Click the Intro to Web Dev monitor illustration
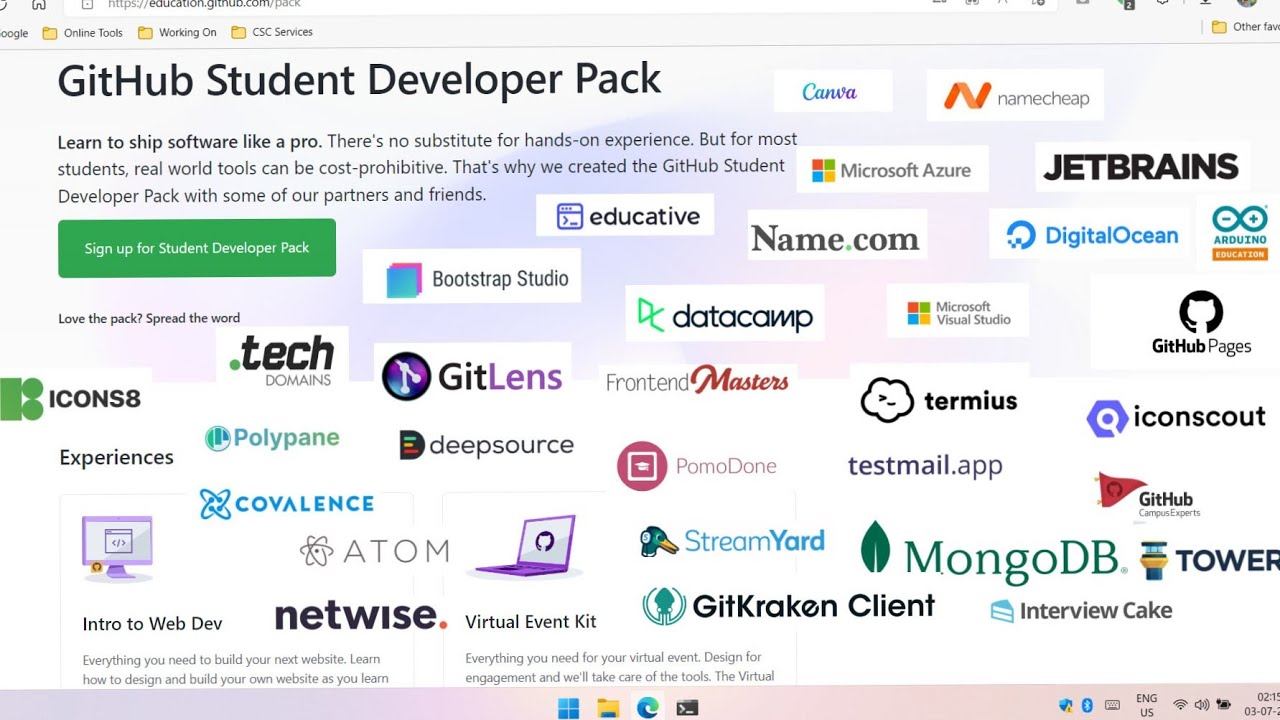1280x720 pixels. click(117, 549)
